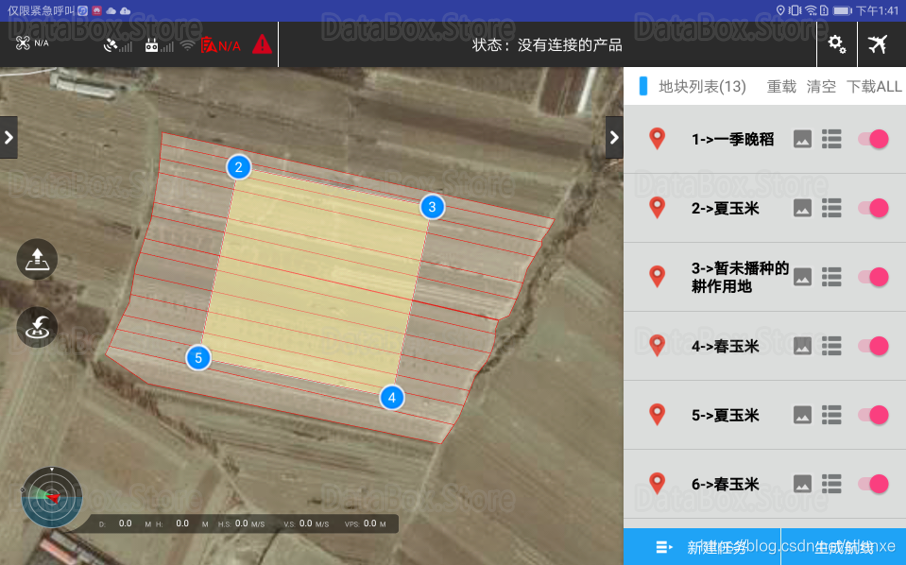Tap the return-to-home round button
906x565 pixels.
(37, 327)
